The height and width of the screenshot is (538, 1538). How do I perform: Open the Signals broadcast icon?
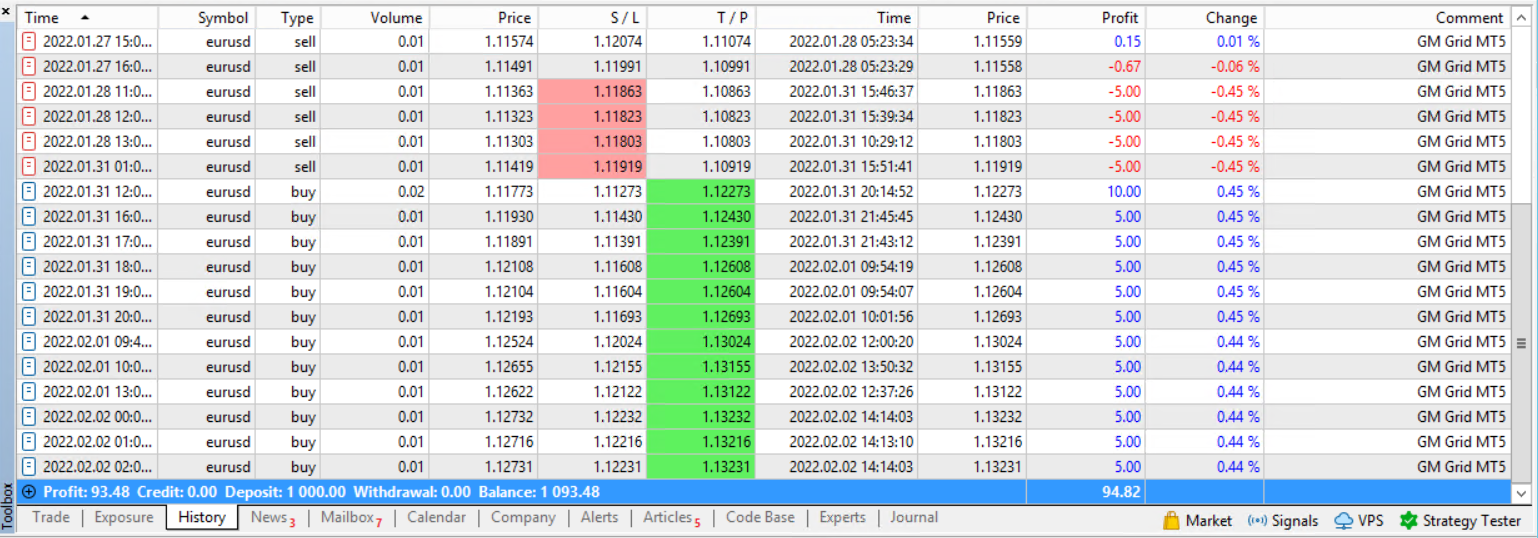tap(1257, 520)
